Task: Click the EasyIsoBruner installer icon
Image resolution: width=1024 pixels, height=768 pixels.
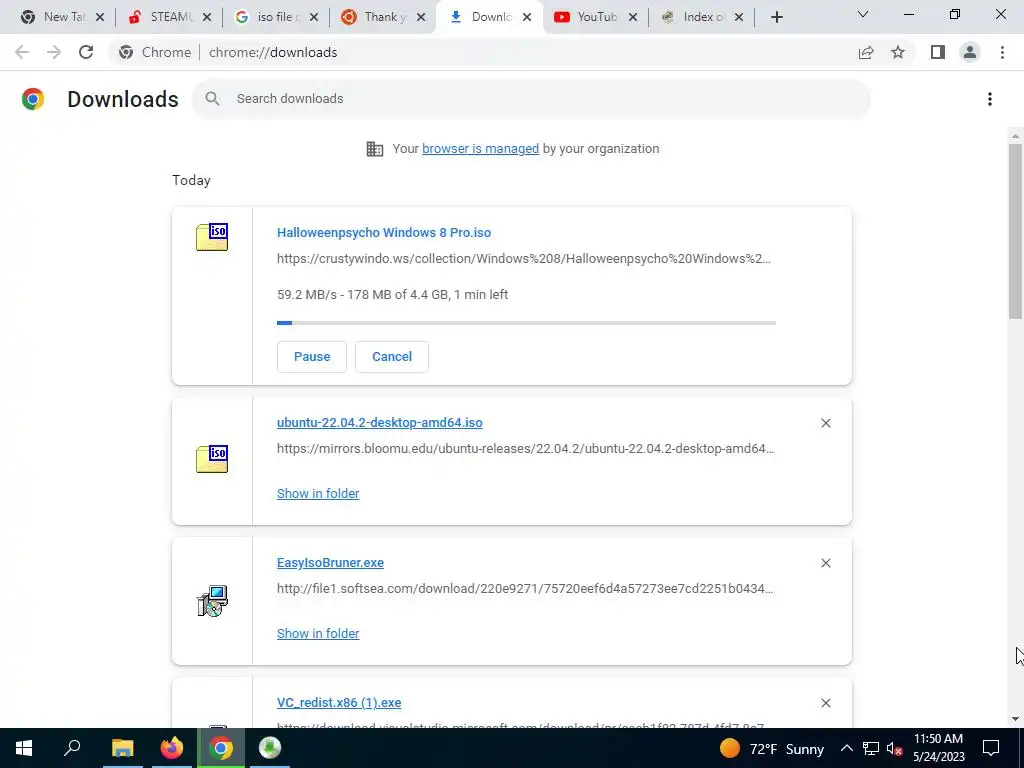Action: coord(212,601)
